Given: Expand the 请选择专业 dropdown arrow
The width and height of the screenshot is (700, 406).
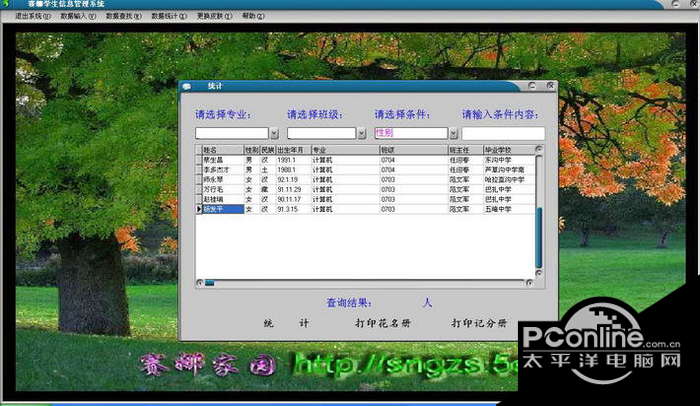Looking at the screenshot, I should pos(275,133).
